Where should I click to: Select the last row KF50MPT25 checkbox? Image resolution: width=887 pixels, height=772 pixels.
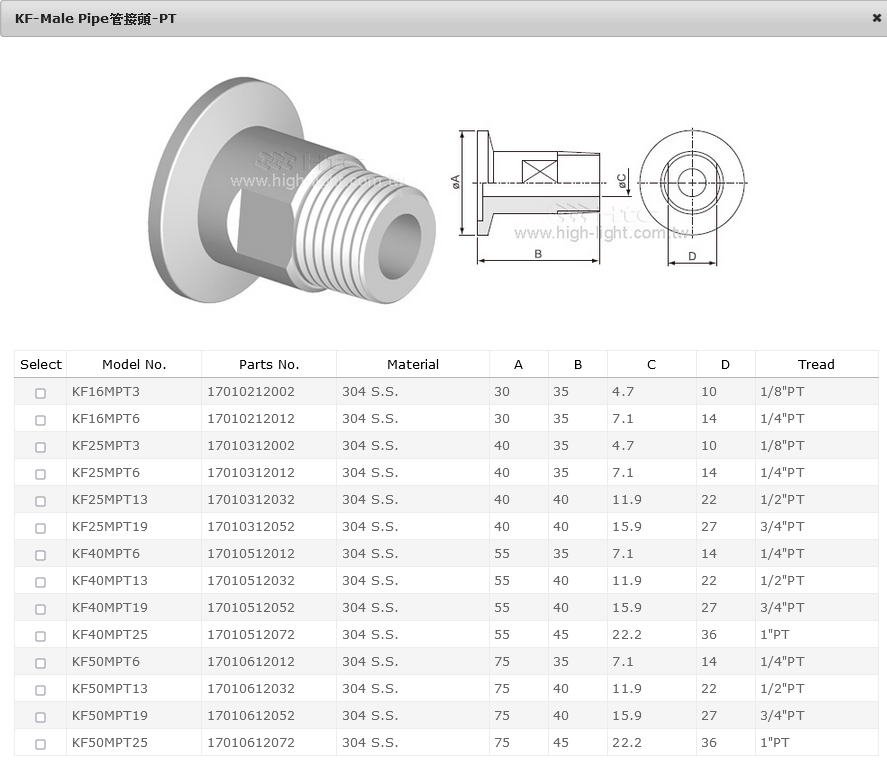41,744
